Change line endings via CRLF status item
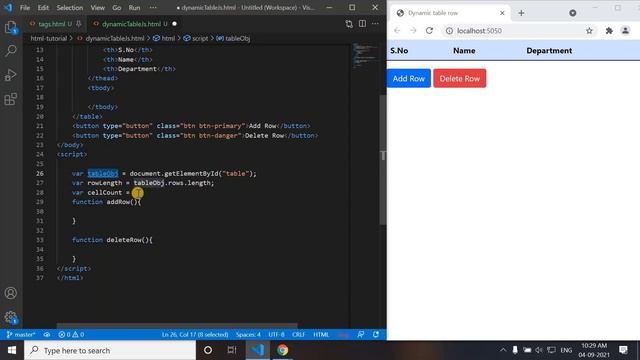This screenshot has height=360, width=640. pos(298,334)
